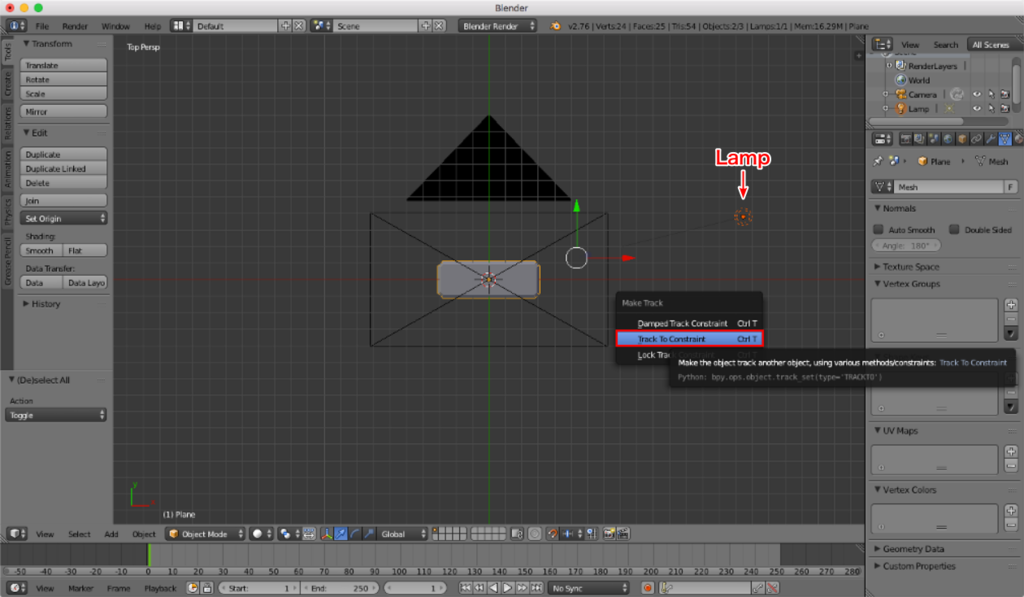The height and width of the screenshot is (597, 1024).
Task: Open the Render properties tab icon
Action: [905, 139]
